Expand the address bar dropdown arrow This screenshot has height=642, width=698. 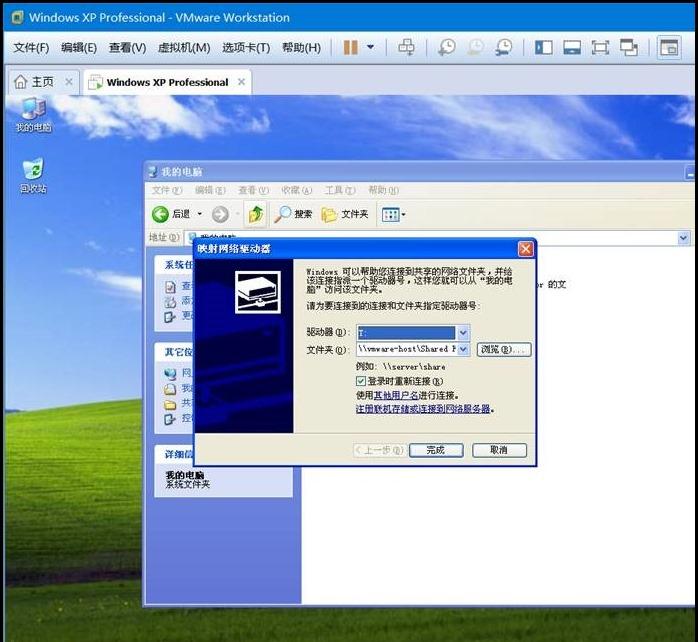click(x=684, y=238)
